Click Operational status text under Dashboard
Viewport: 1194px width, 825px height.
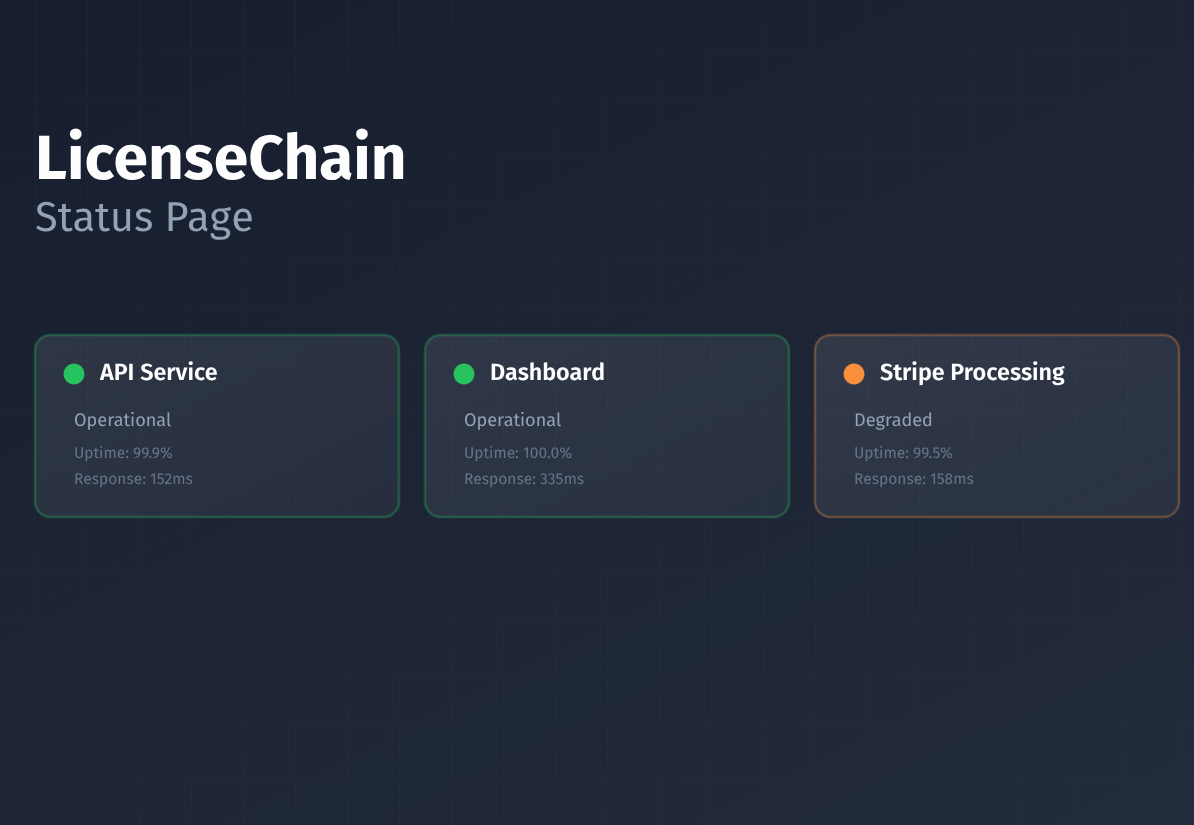coord(512,420)
